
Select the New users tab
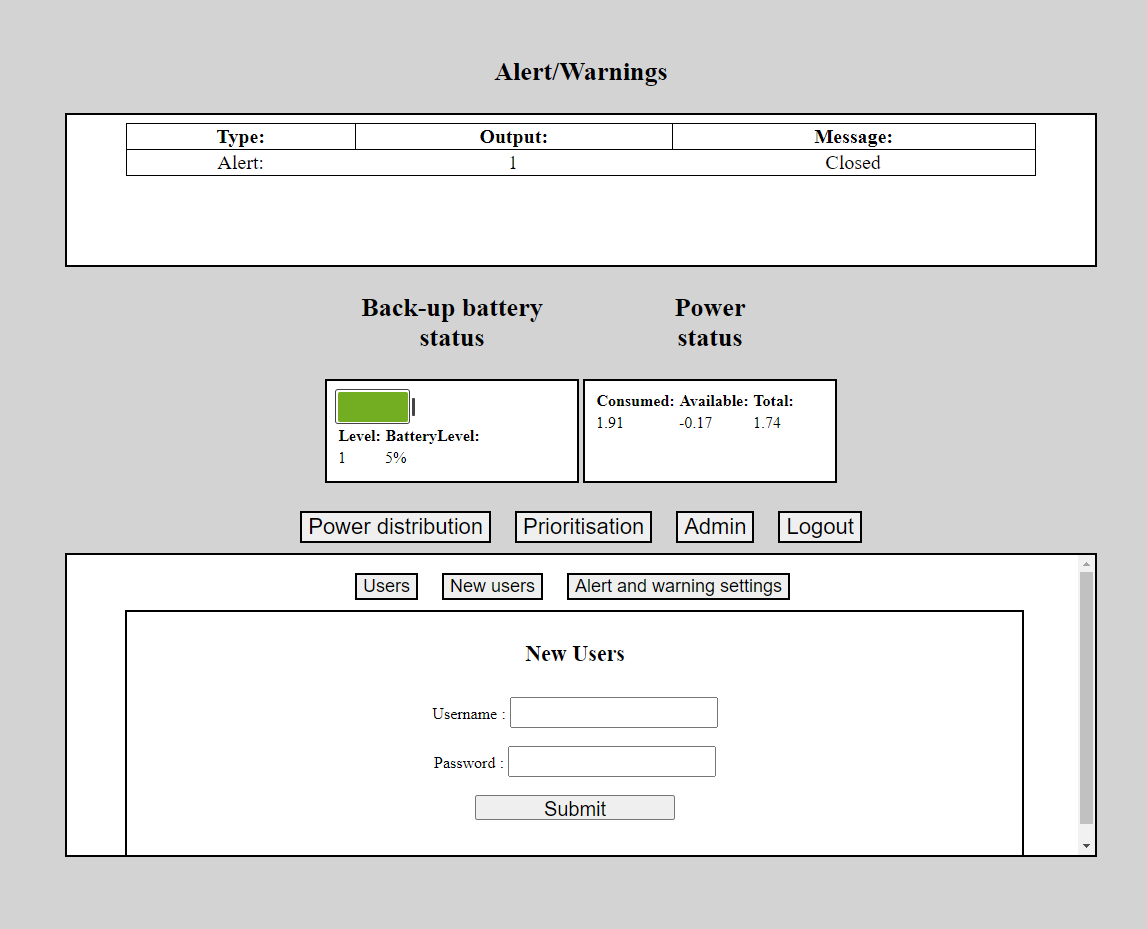click(492, 586)
